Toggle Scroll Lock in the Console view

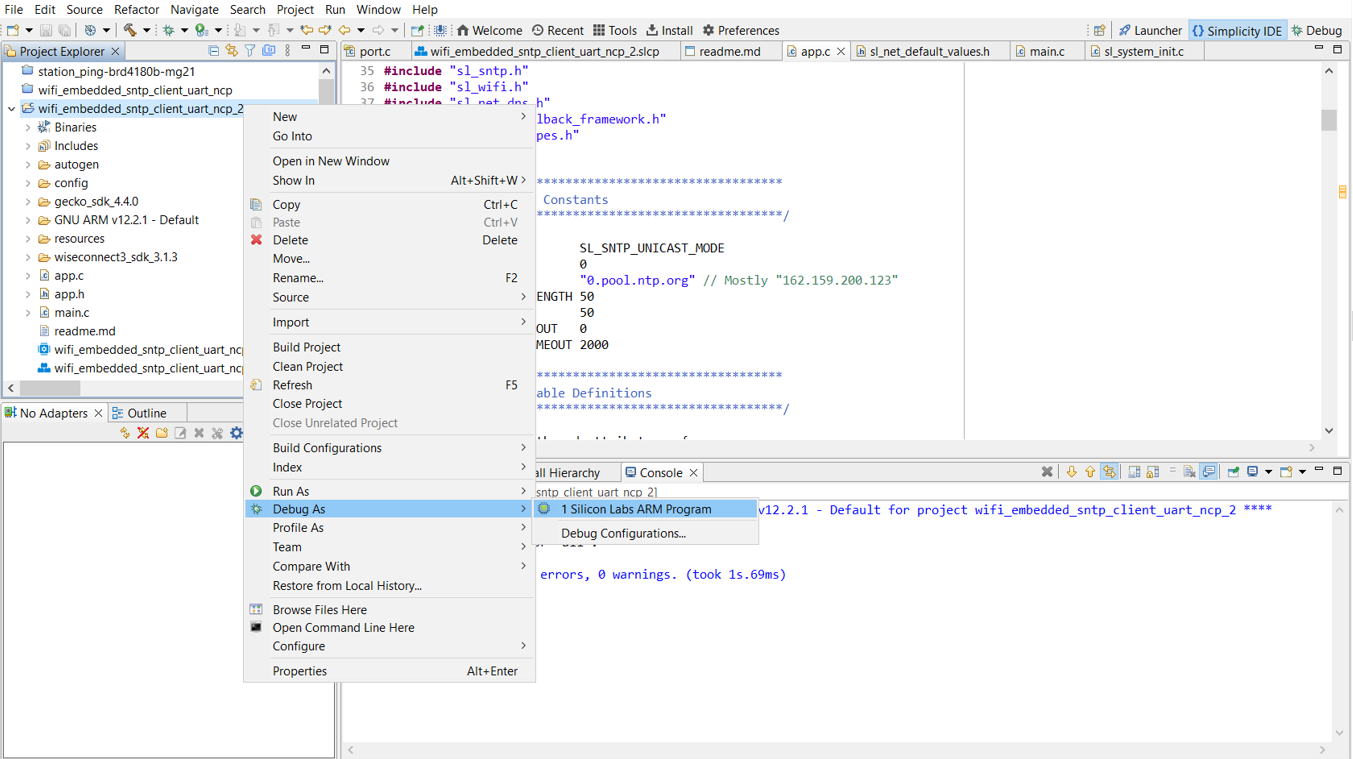(x=1152, y=471)
